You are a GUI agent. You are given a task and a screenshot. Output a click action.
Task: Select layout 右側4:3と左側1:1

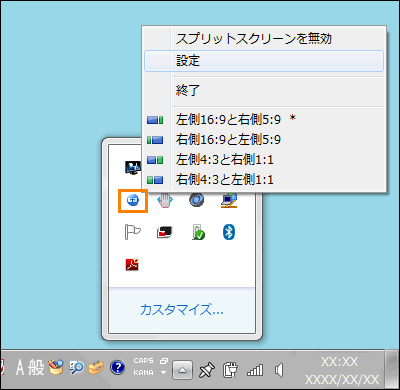[x=264, y=179]
